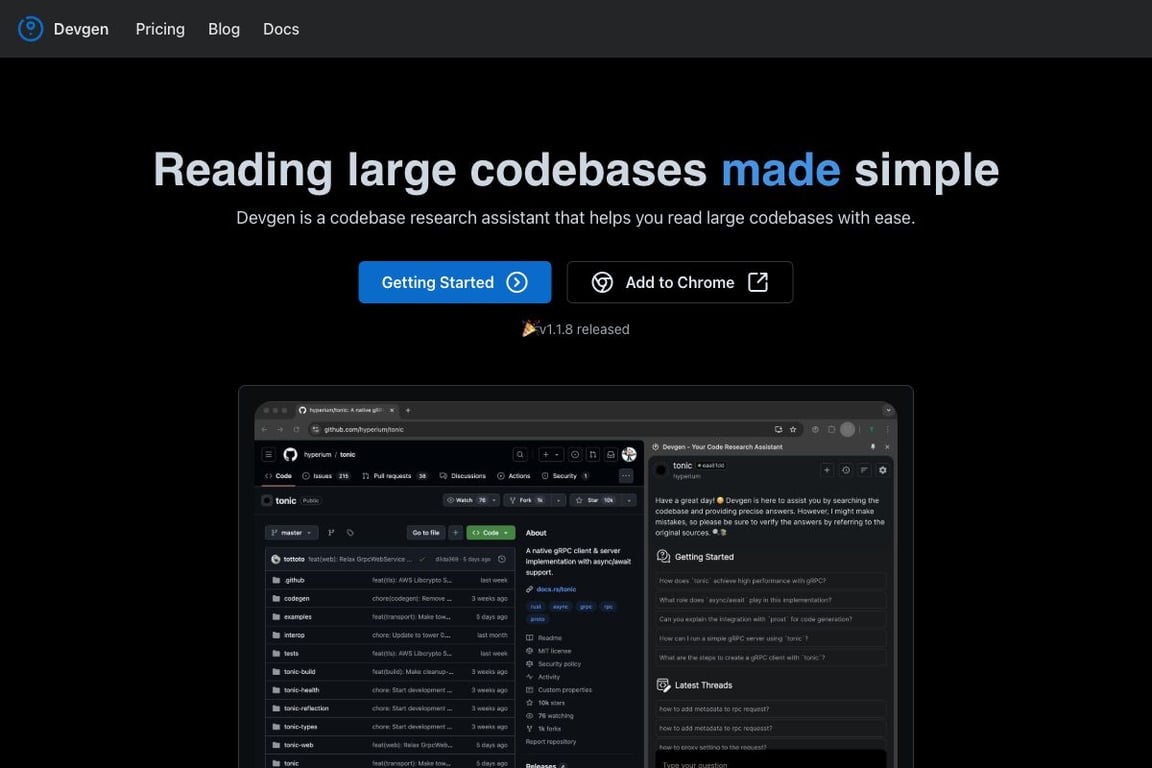Viewport: 1152px width, 768px height.
Task: Click the new tab plus in preview browser
Action: [408, 410]
